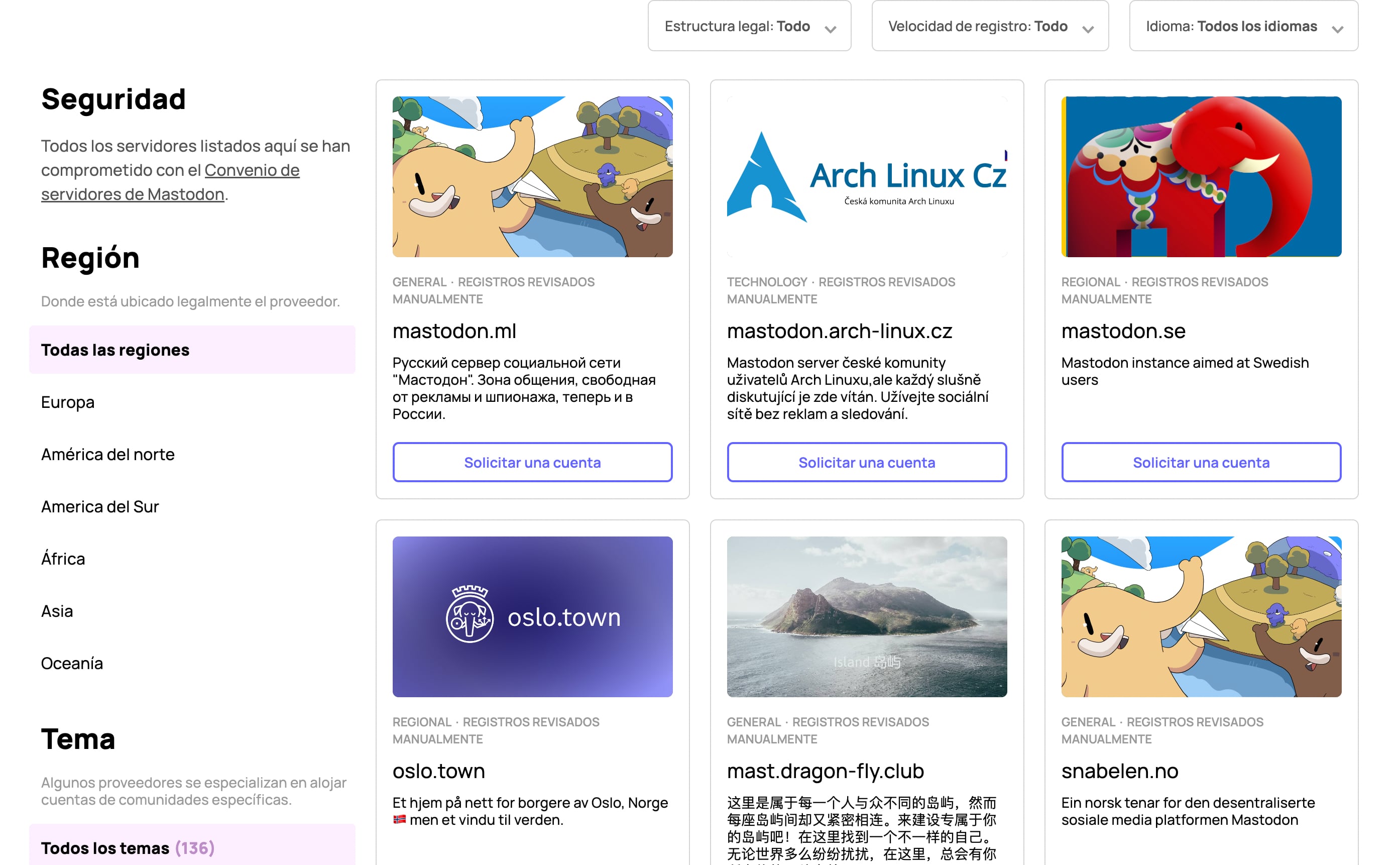
Task: Select the Todas las regiones option
Action: 115,350
